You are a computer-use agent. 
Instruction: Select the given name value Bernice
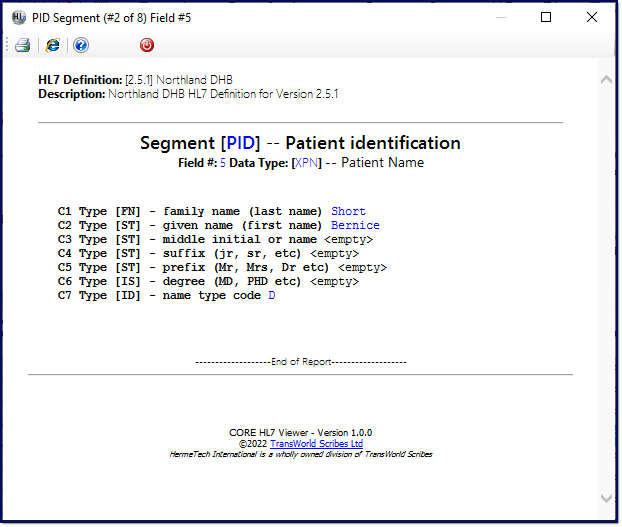tap(355, 225)
